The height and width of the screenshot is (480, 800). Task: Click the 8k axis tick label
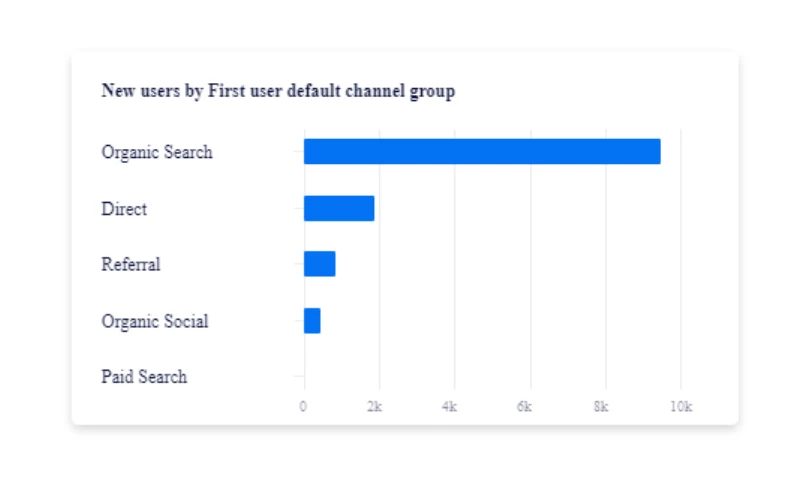point(600,407)
